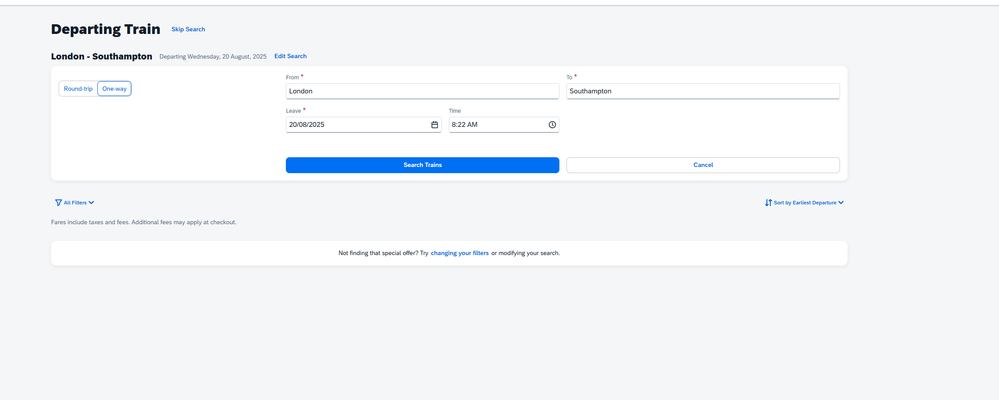
Task: Select the One-way option
Action: [115, 89]
